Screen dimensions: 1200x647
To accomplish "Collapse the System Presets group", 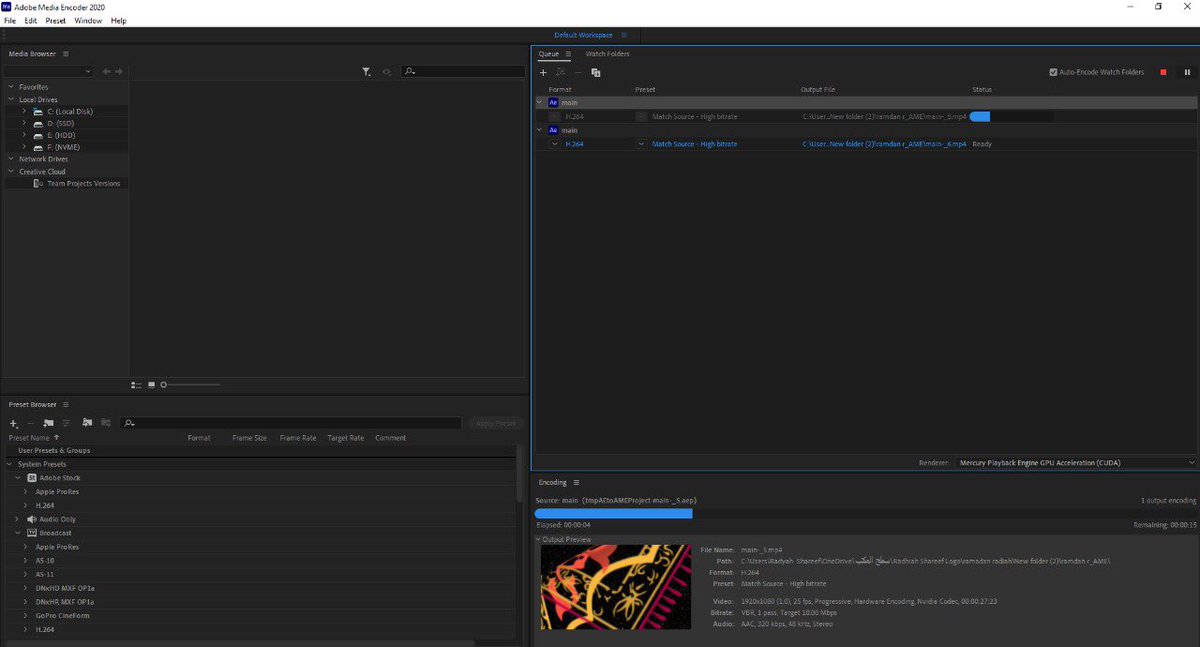I will pyautogui.click(x=10, y=464).
